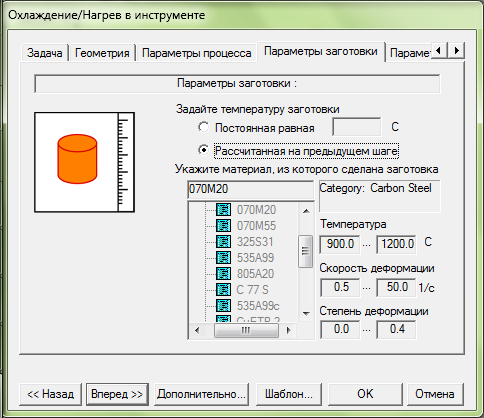
Task: Click the material icon beside 535A99c
Action: [x=223, y=306]
